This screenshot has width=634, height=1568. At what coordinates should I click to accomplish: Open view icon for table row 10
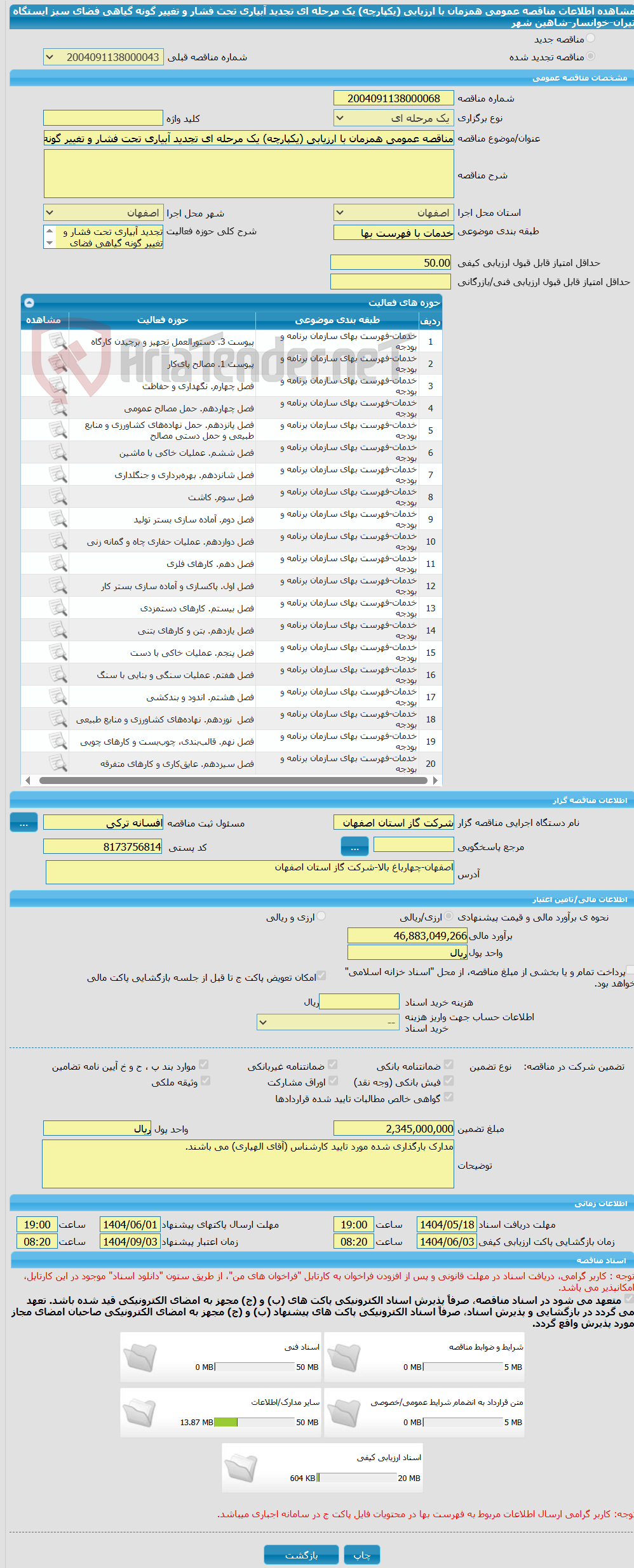click(58, 541)
